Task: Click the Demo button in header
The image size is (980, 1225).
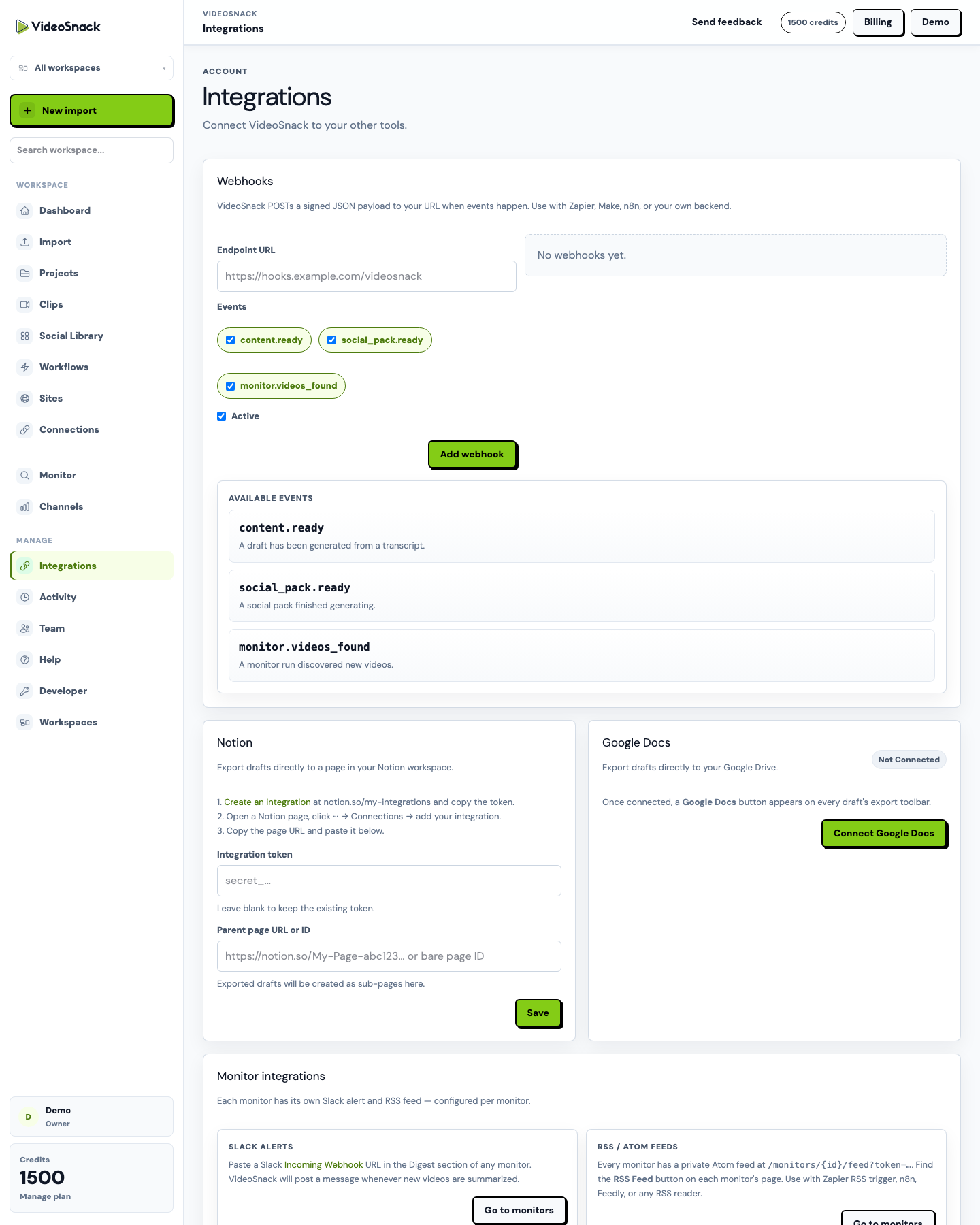Action: (936, 22)
